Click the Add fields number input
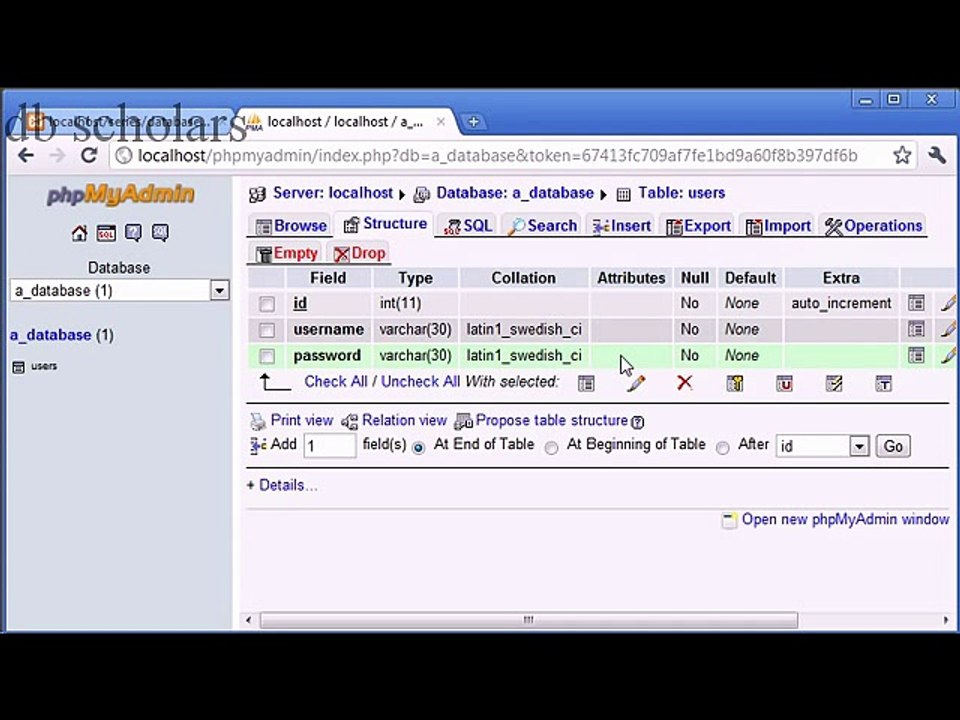 pyautogui.click(x=329, y=446)
